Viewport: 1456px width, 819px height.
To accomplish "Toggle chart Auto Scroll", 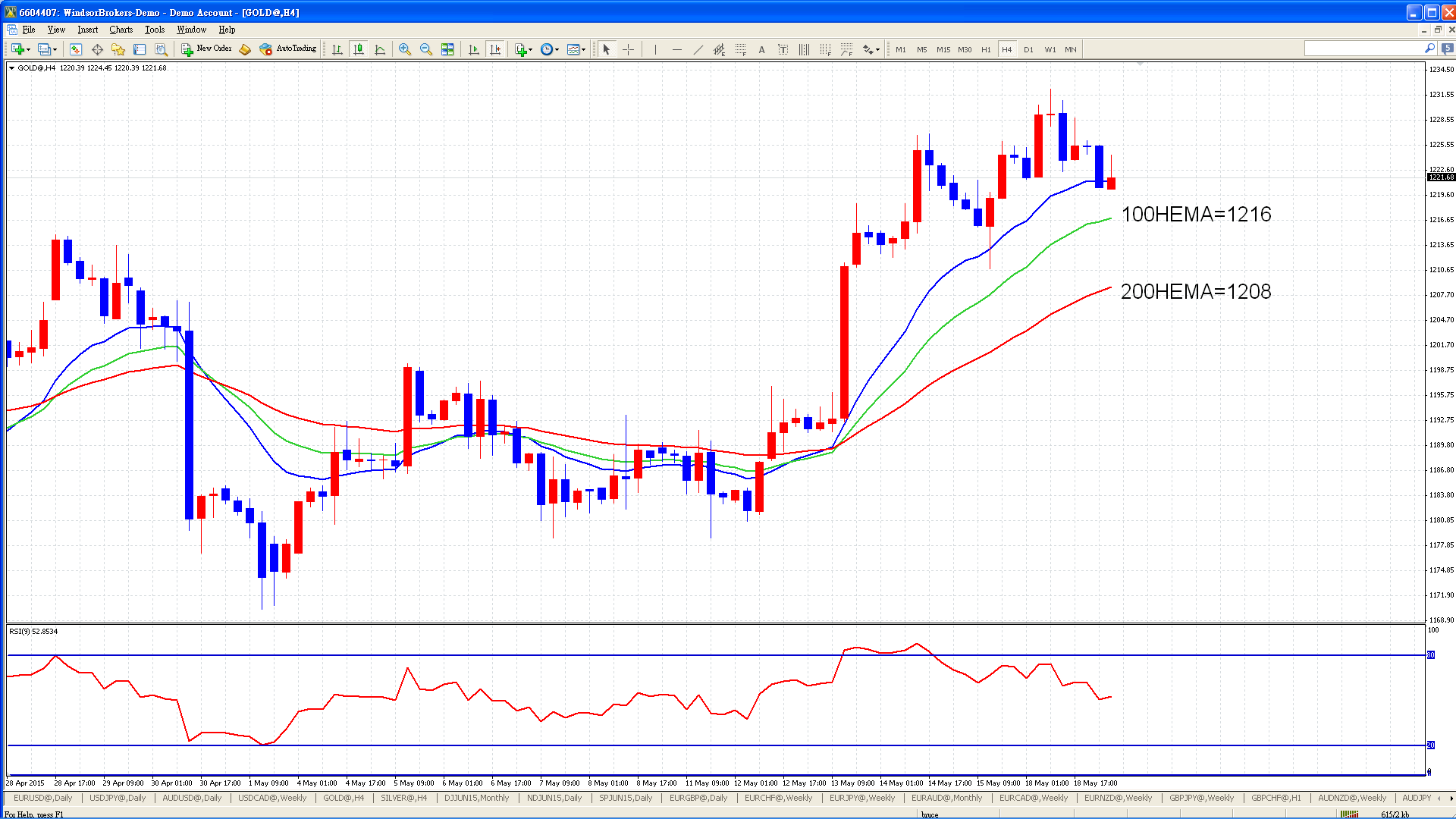I will point(474,49).
